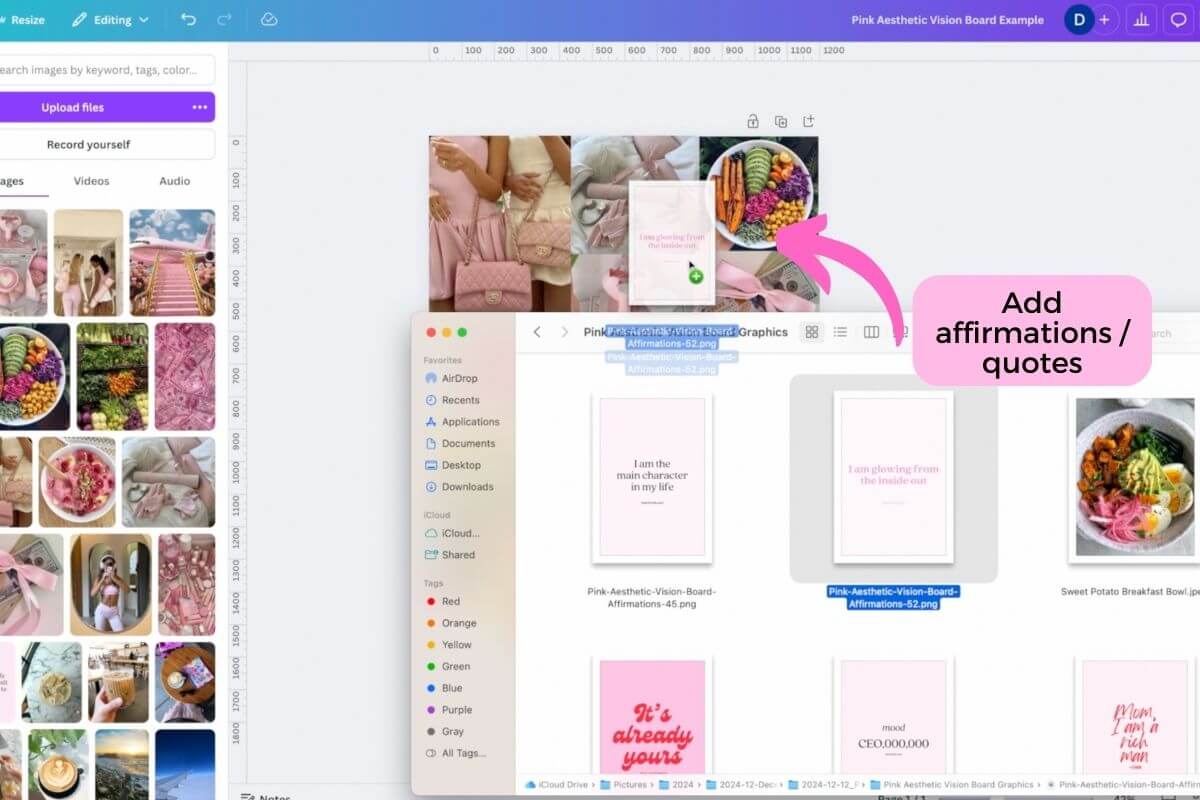Click the lock icon above the page

[753, 121]
